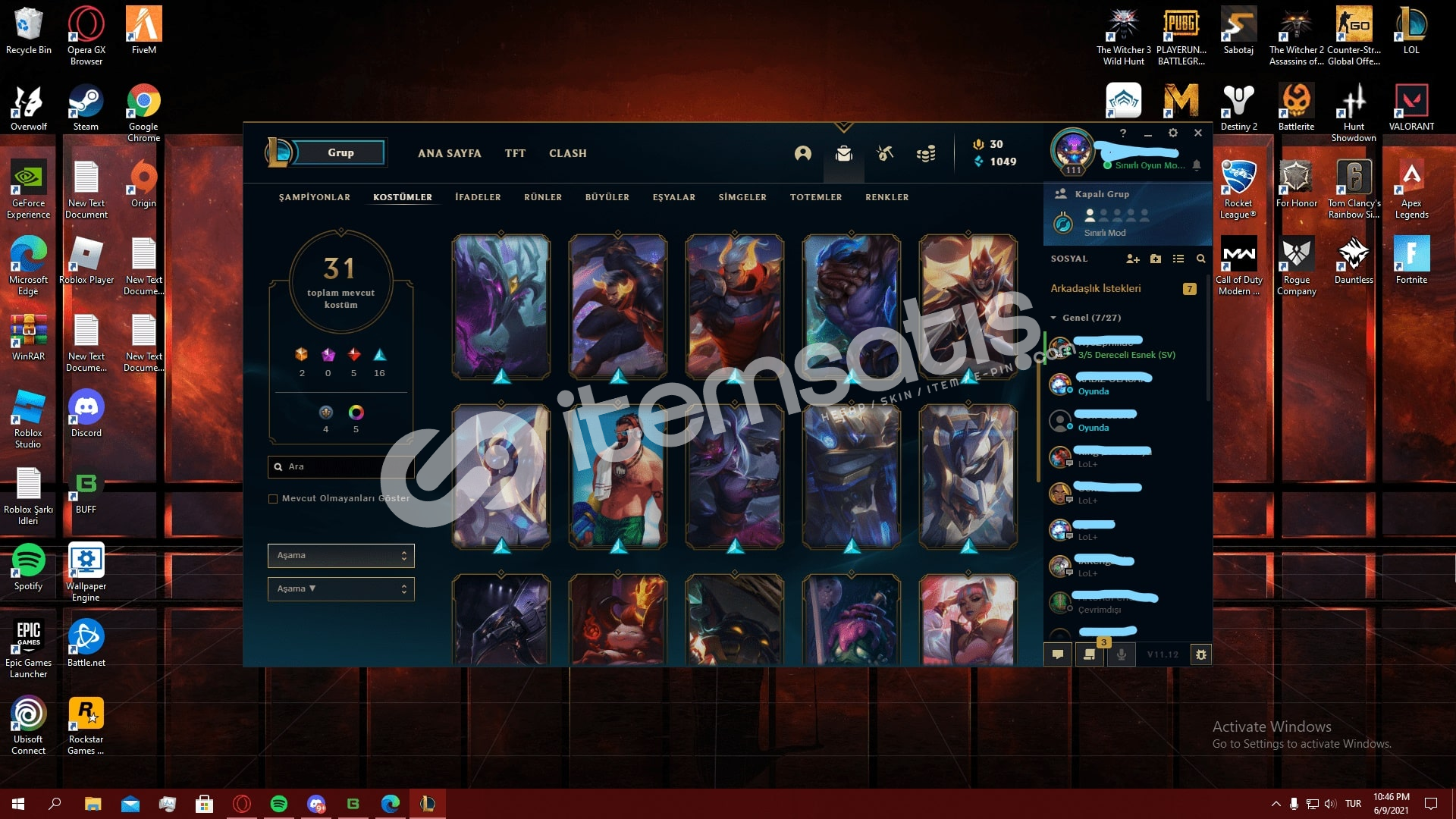This screenshot has width=1456, height=819.
Task: Click the summoner avatar level 111
Action: [x=1072, y=151]
